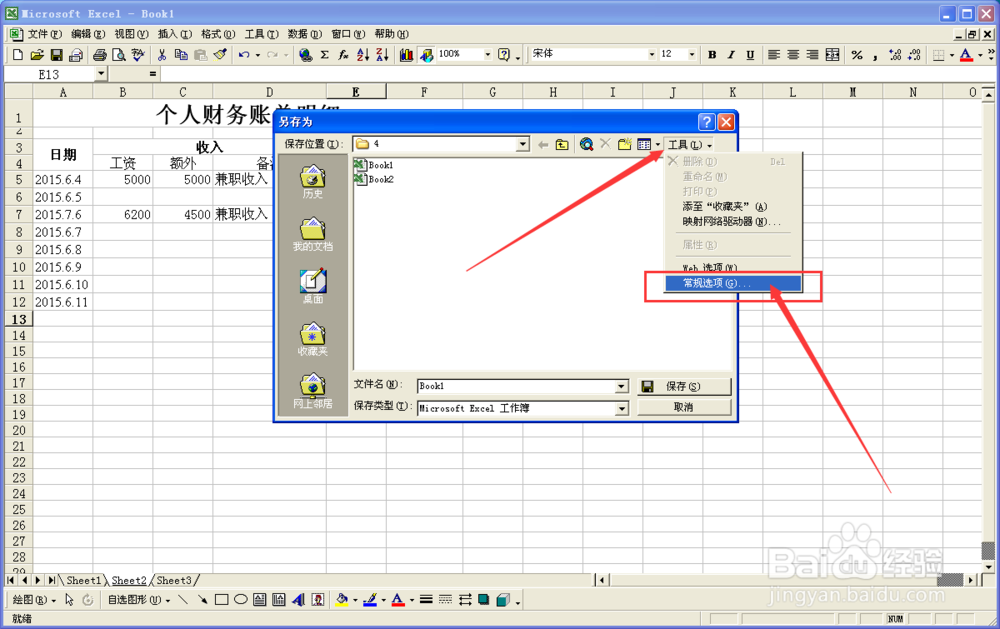The image size is (1000, 629).
Task: Choose 映射网络驱动器 menu entry
Action: (x=731, y=221)
